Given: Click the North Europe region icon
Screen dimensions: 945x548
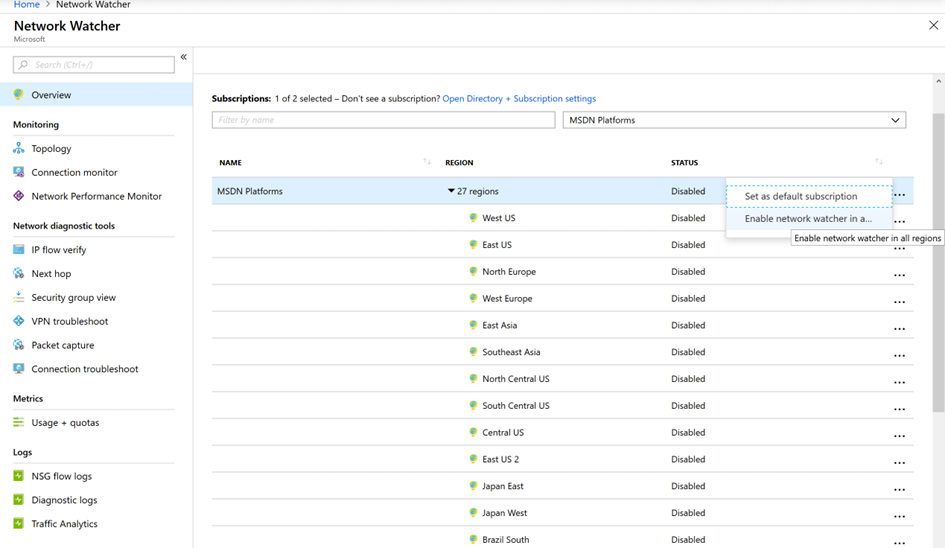Looking at the screenshot, I should tap(473, 271).
